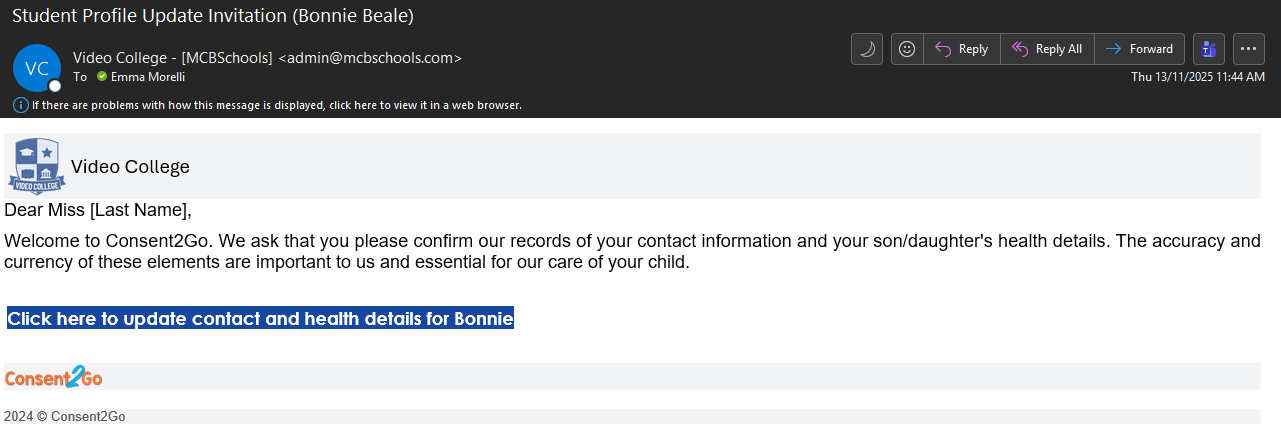Toggle dark mode with the moon icon
This screenshot has height=434, width=1281.
867,49
